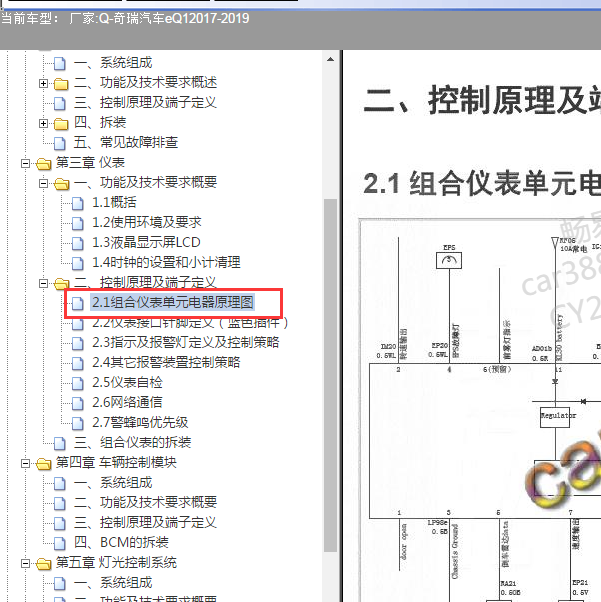This screenshot has height=602, width=601.
Task: Click the Regulator block in the diagram
Action: click(x=555, y=417)
